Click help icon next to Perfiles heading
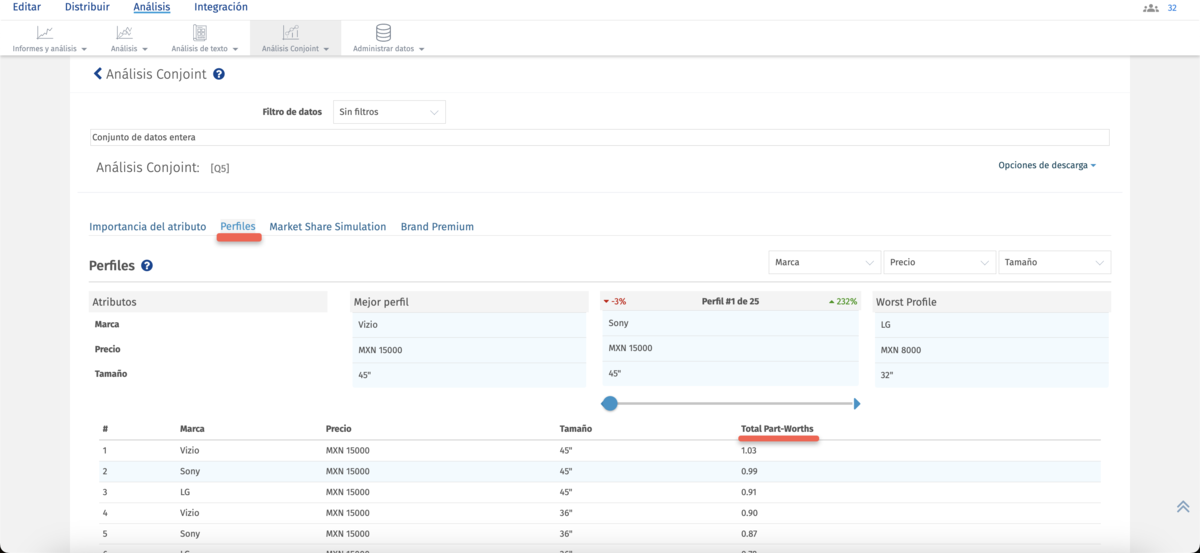Screen dimensions: 1200x553 [147, 266]
